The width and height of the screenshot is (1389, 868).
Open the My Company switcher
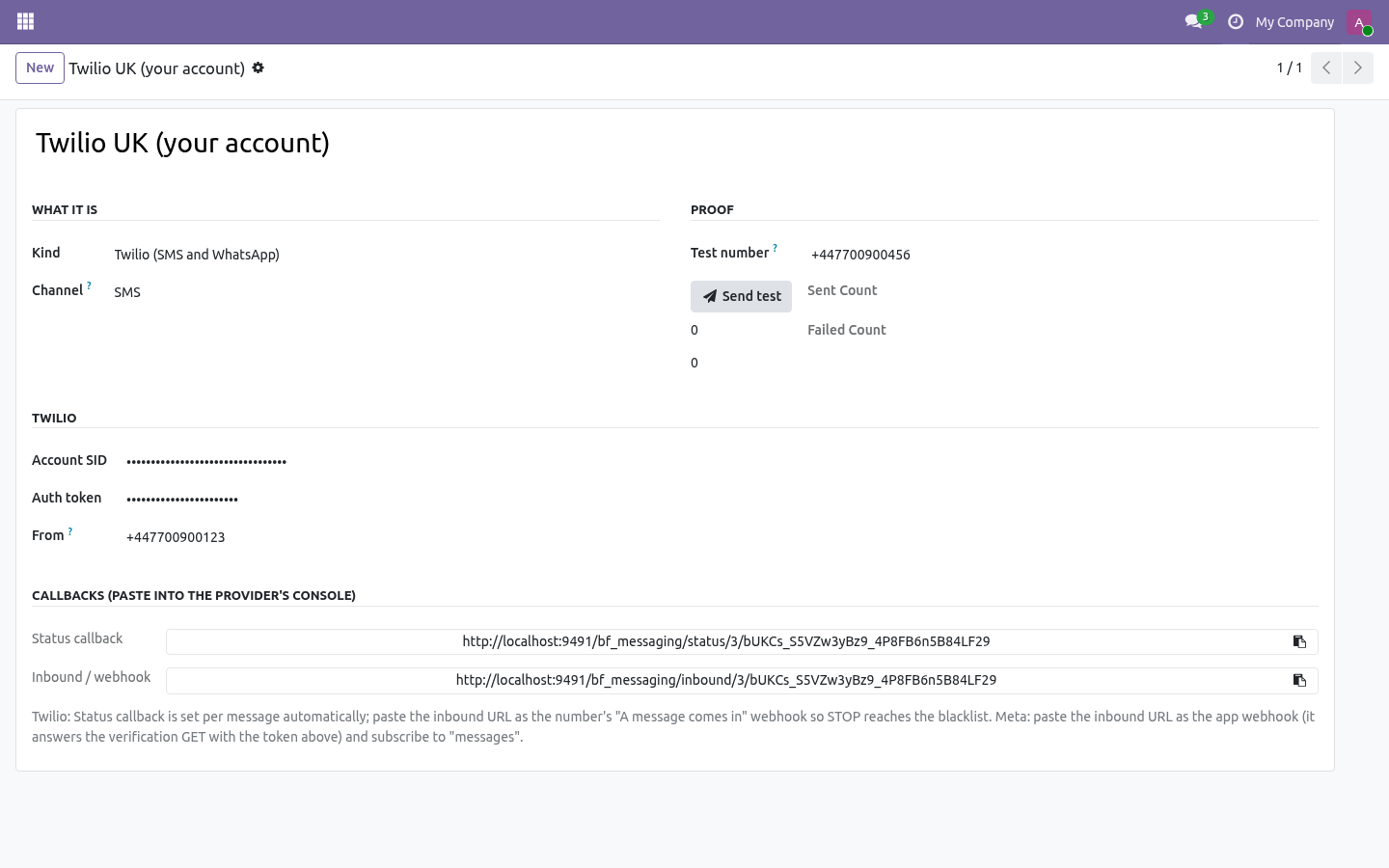click(x=1294, y=22)
